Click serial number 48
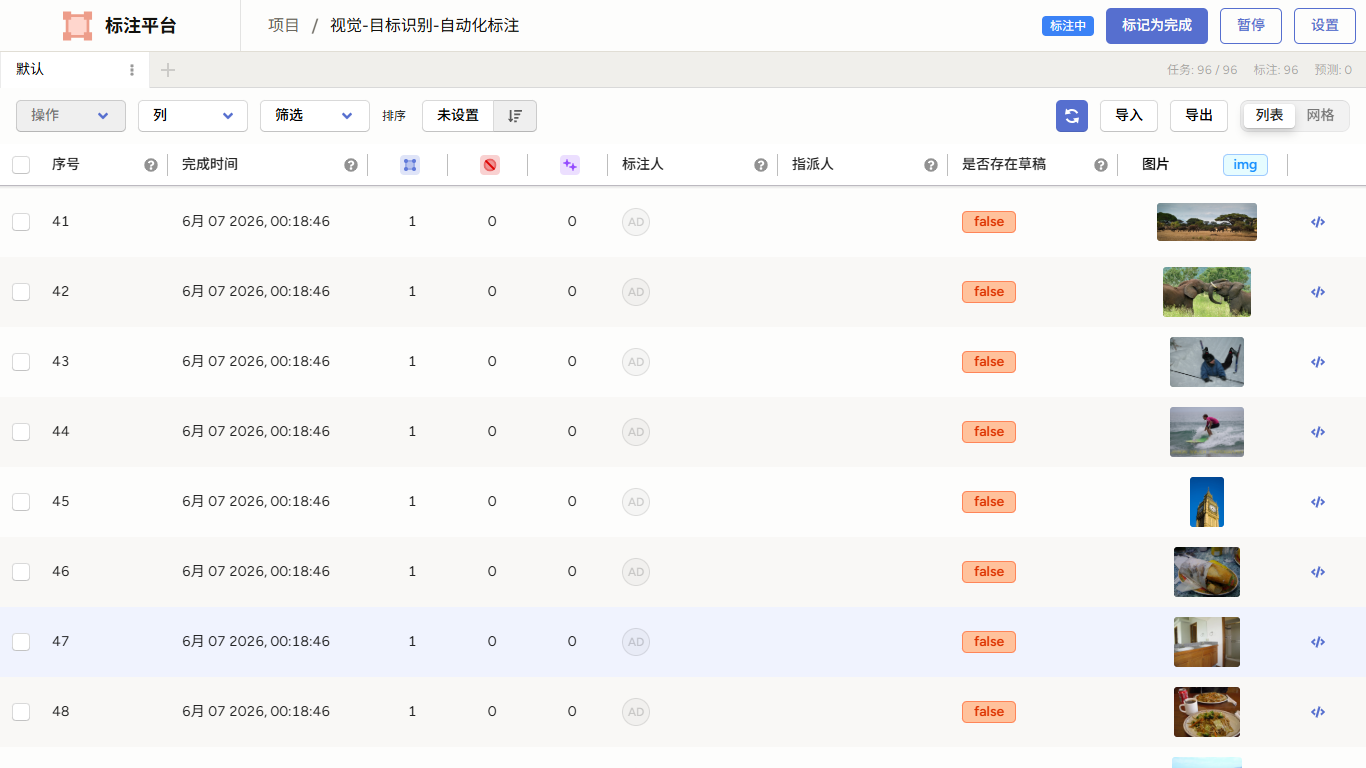Screen dimensions: 1366x768 point(61,712)
